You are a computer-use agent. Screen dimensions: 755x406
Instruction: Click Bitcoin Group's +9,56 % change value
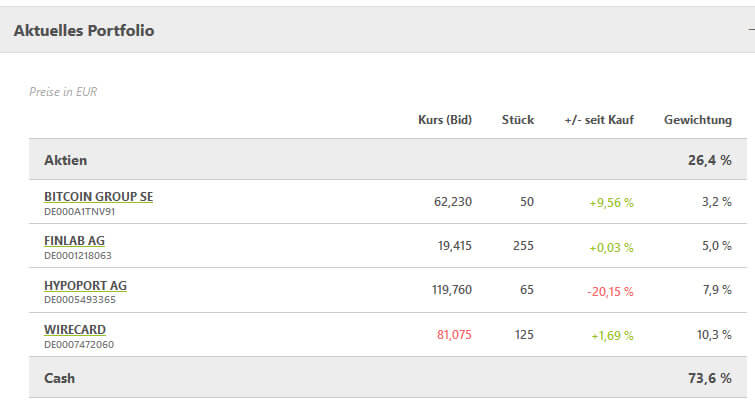tap(611, 203)
